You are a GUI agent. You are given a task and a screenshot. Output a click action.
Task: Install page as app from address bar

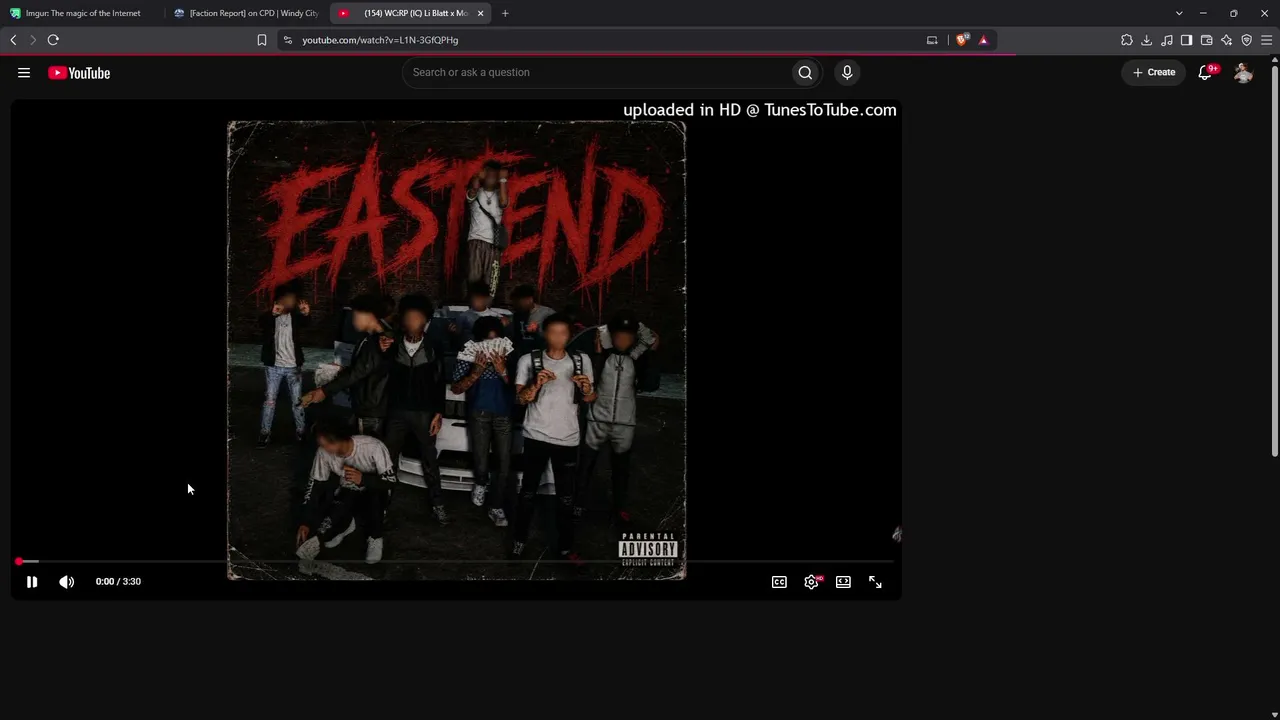tap(932, 40)
